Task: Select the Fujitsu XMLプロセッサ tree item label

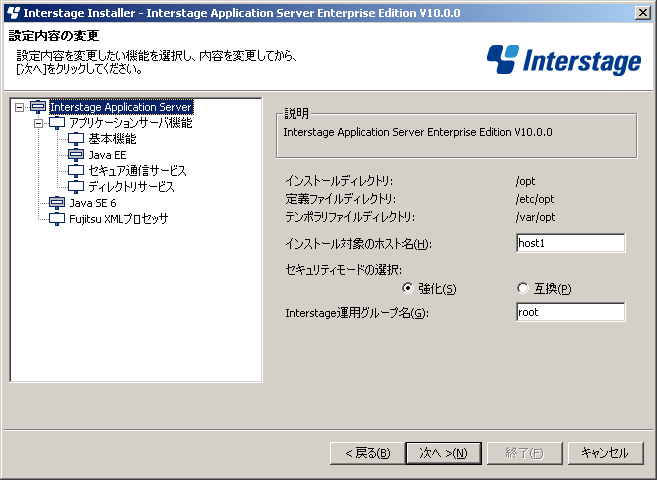Action: (x=119, y=219)
